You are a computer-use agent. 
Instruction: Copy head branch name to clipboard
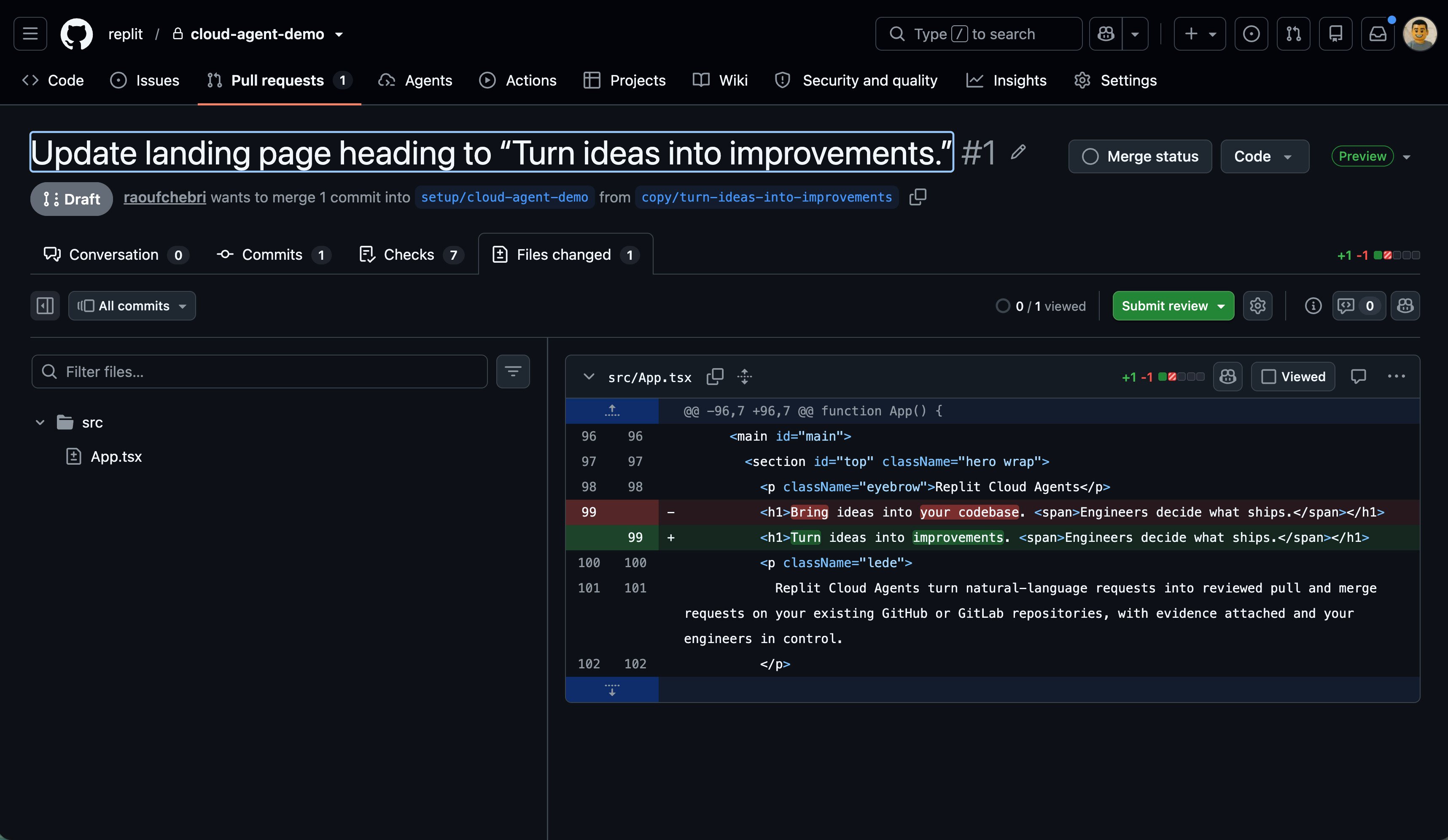click(918, 197)
